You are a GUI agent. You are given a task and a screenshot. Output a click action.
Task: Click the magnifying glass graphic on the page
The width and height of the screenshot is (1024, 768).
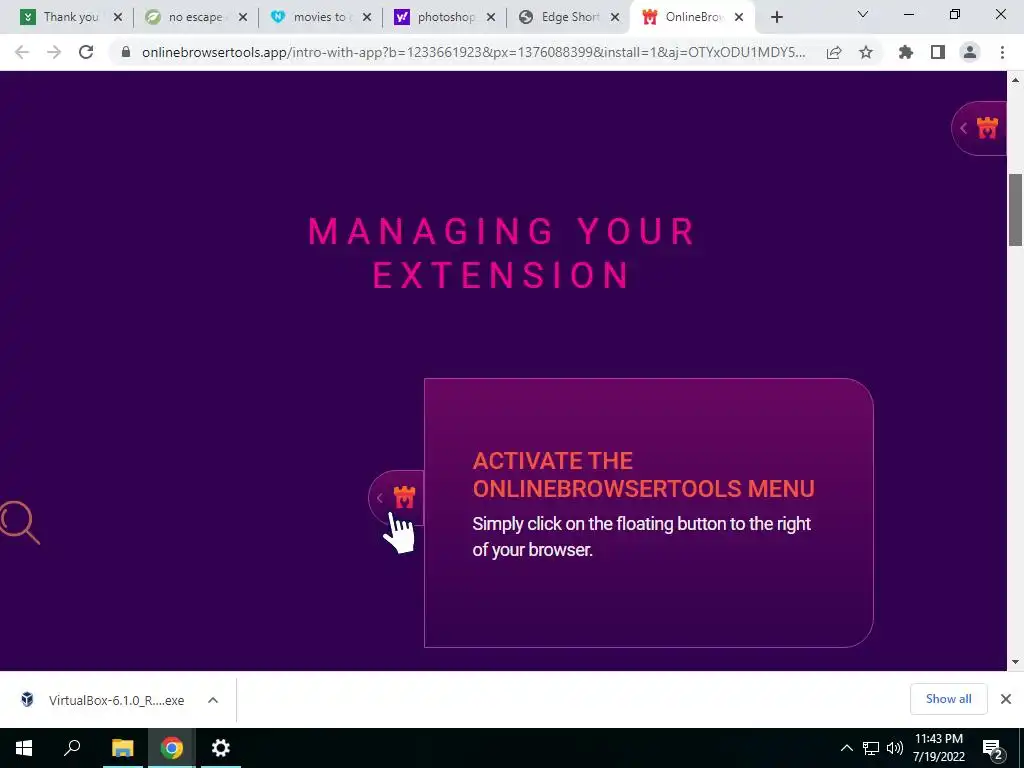tap(20, 522)
